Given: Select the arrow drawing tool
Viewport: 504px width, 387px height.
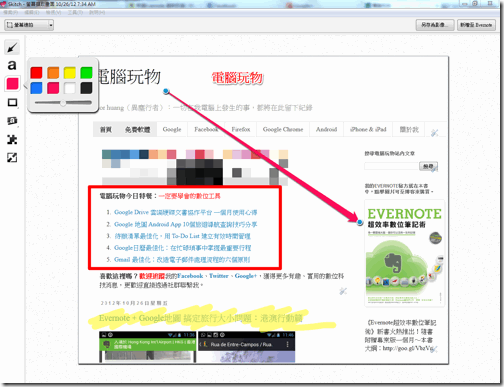Looking at the screenshot, I should [x=12, y=48].
